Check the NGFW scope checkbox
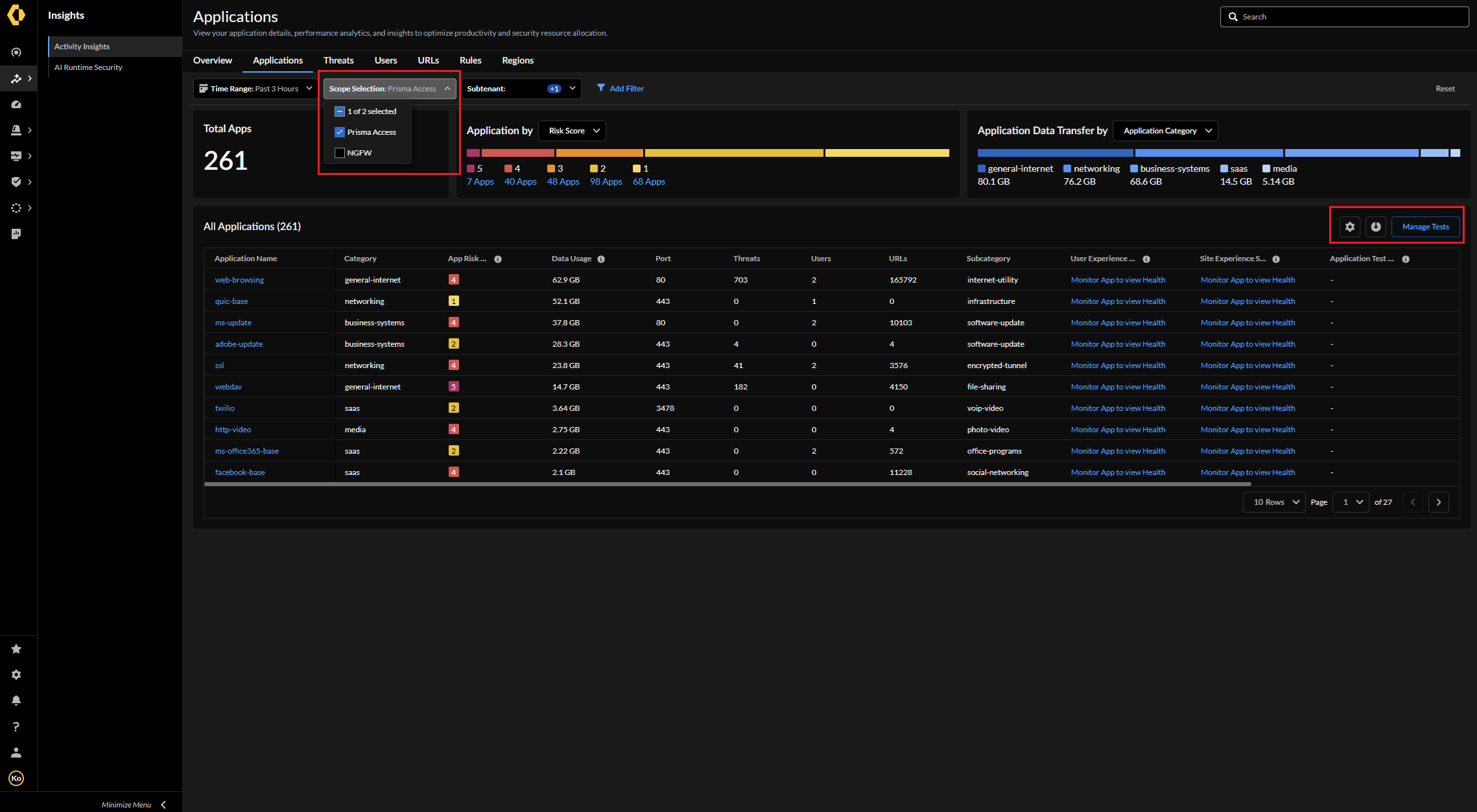The height and width of the screenshot is (812, 1477). coord(340,153)
